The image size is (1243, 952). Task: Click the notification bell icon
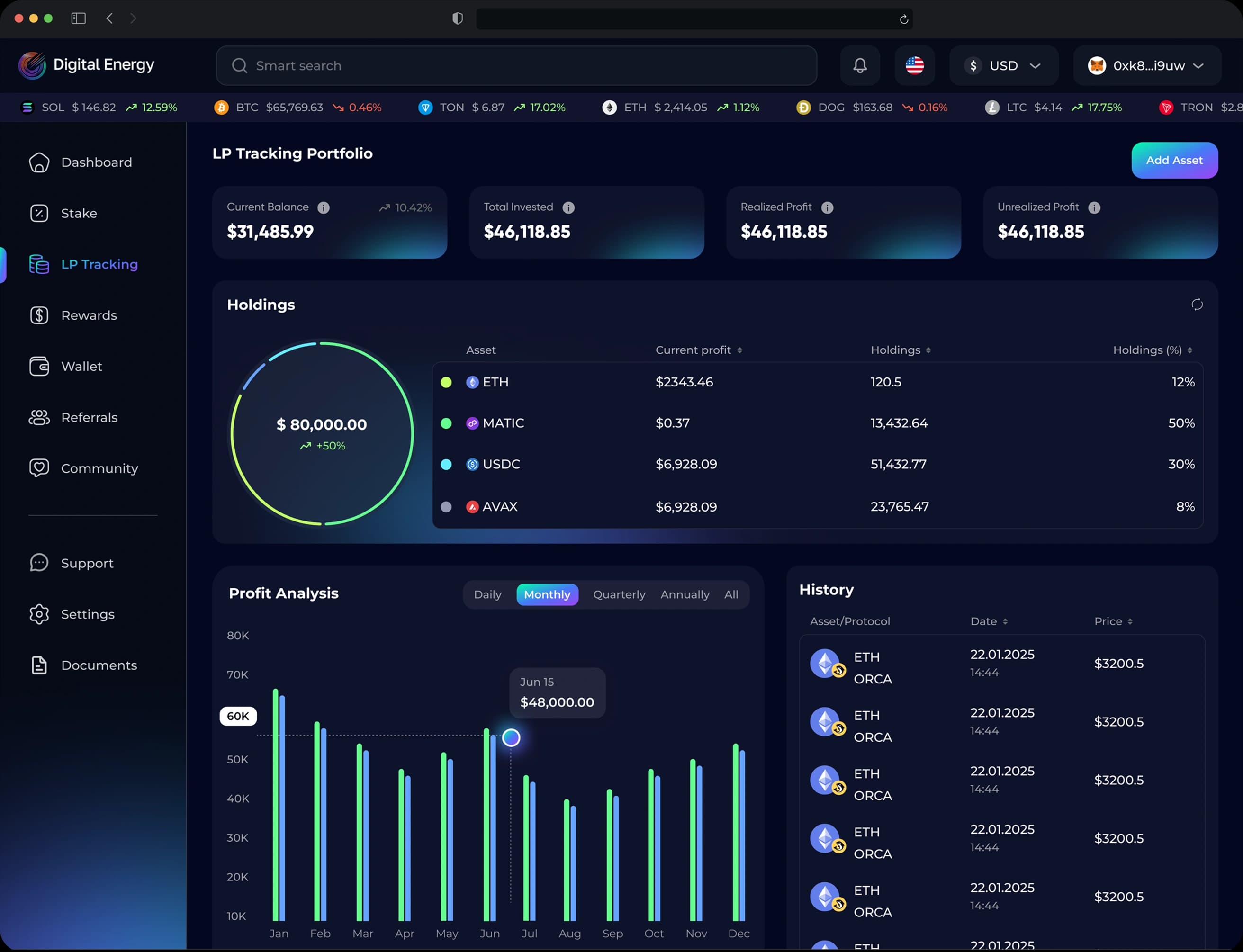(860, 66)
